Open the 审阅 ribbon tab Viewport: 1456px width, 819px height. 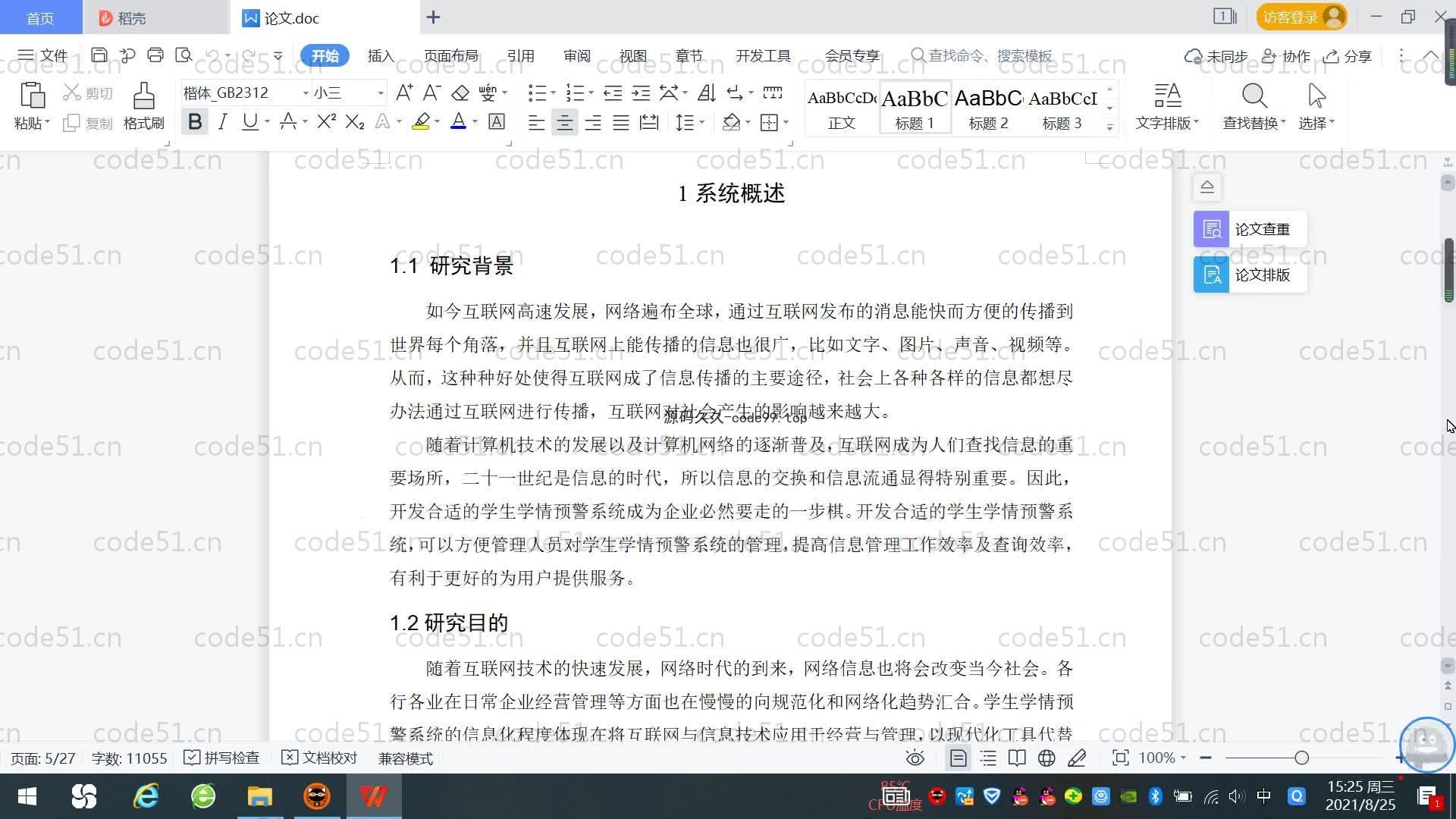pos(576,56)
